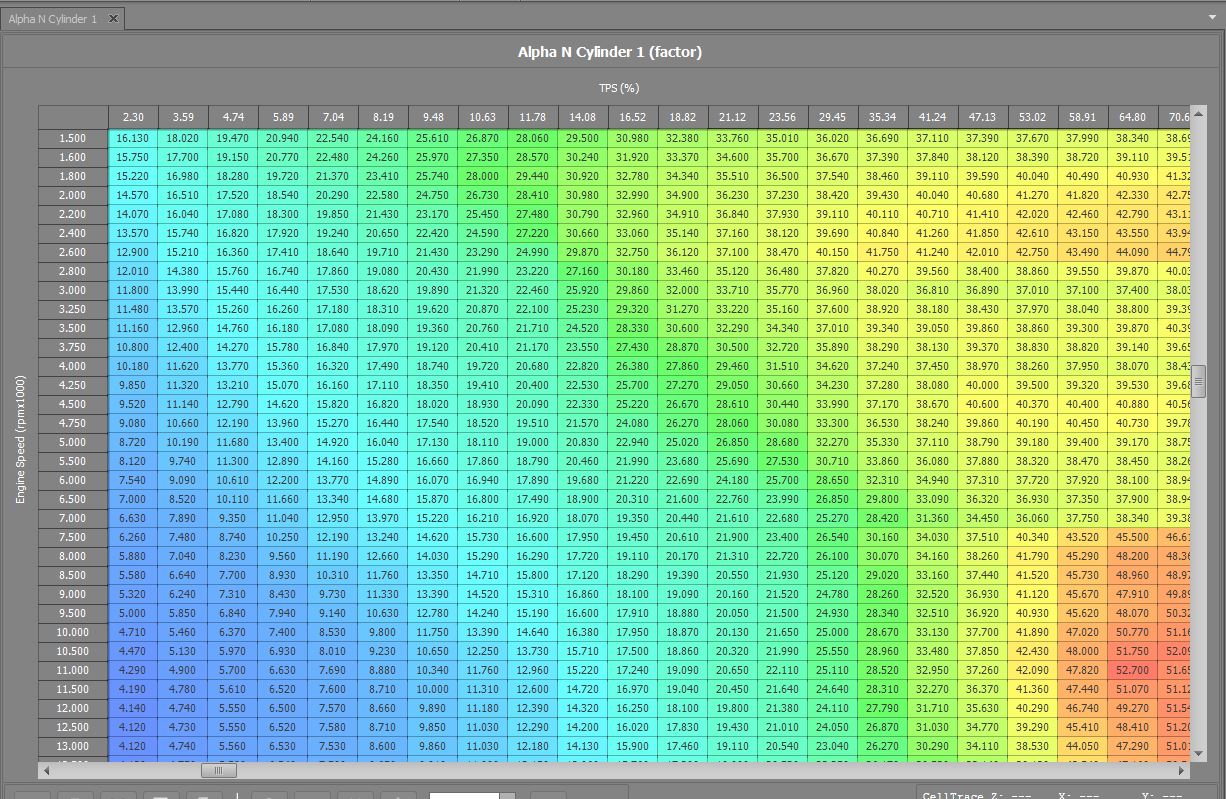Click the horizontal scrollbar thumb
The width and height of the screenshot is (1226, 799).
click(x=218, y=771)
